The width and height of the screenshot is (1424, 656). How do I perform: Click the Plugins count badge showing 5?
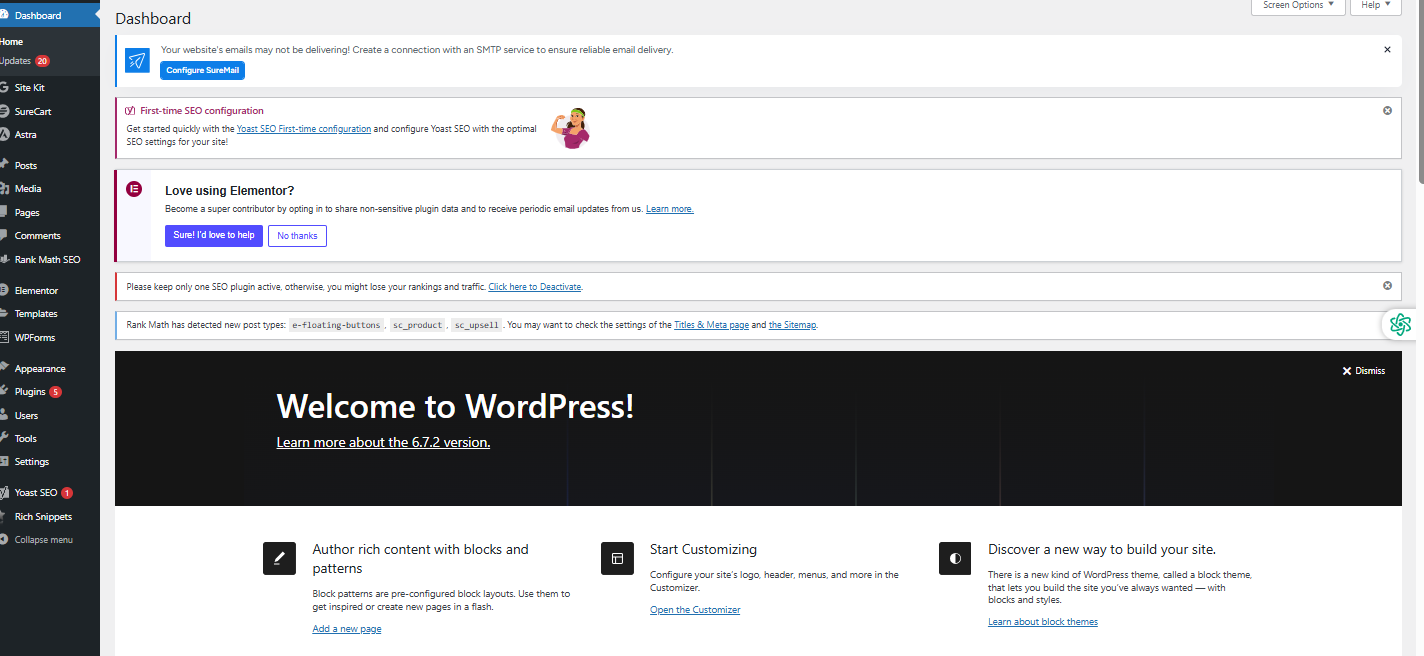tap(55, 392)
